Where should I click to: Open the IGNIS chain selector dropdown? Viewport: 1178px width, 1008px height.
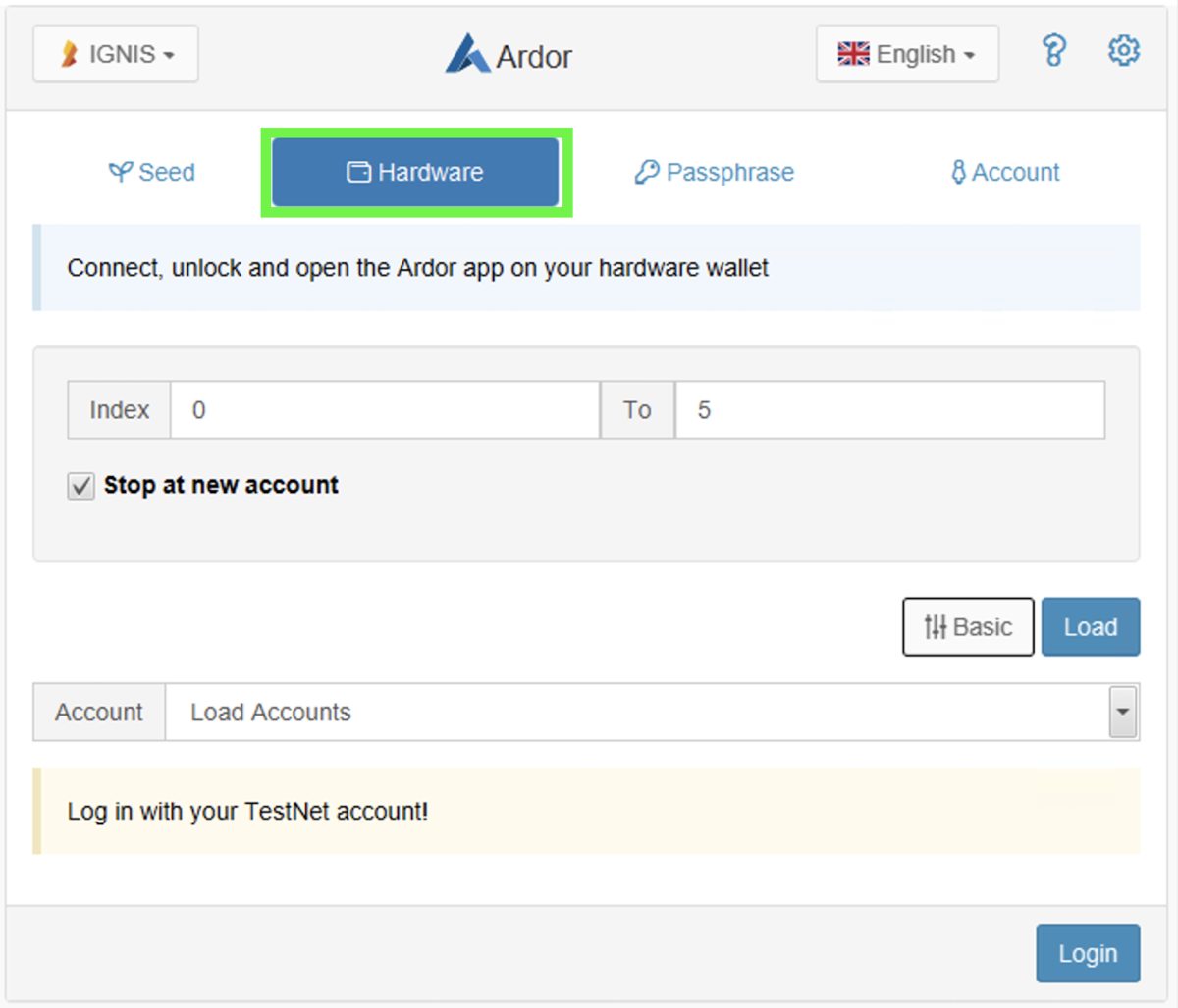coord(115,53)
